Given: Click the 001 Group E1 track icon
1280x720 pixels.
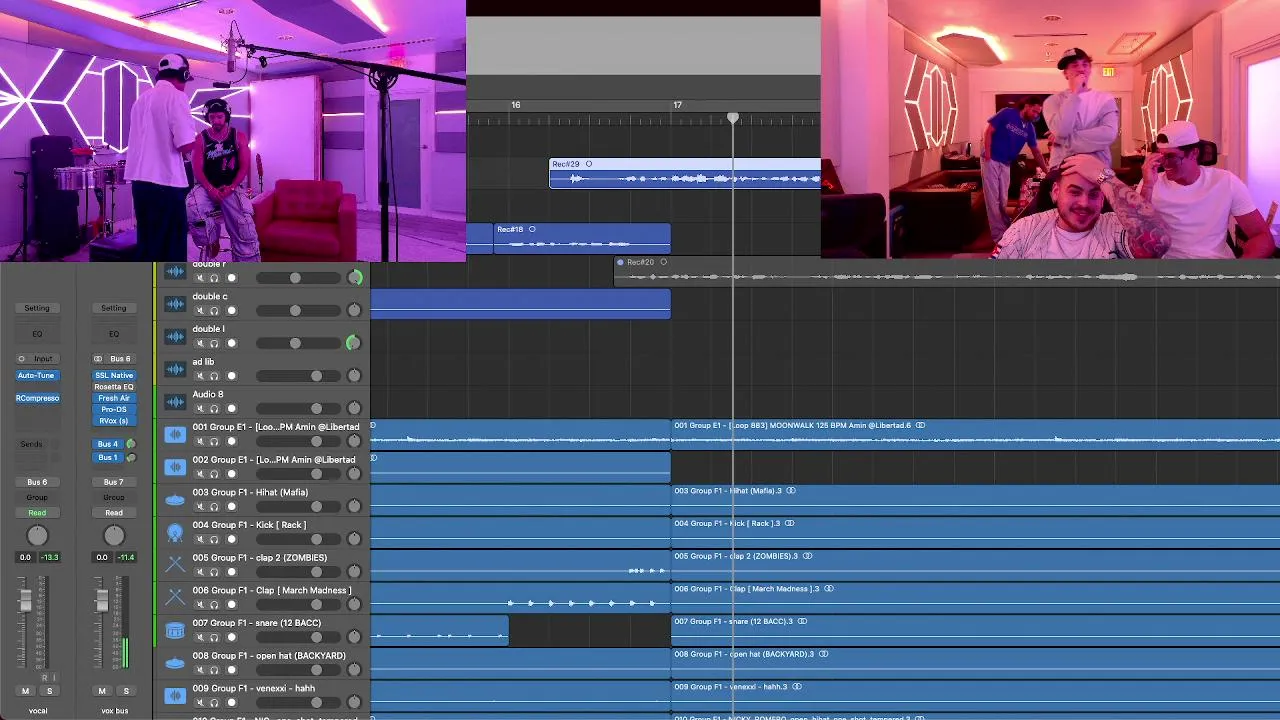Looking at the screenshot, I should [x=175, y=434].
